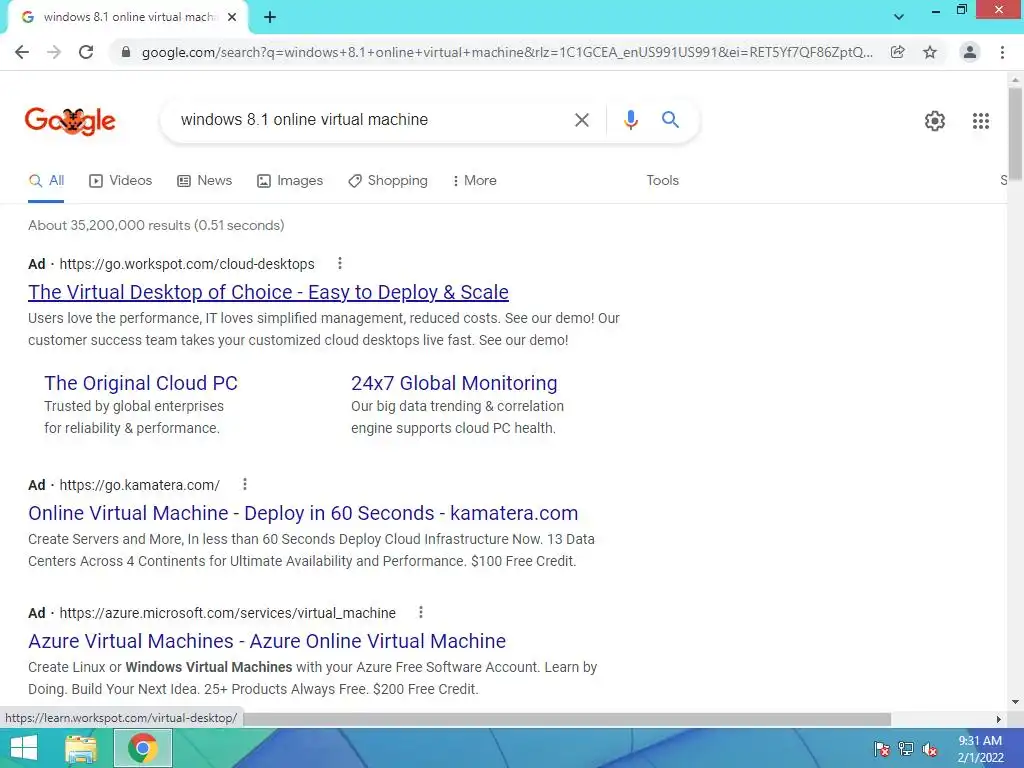
Task: Click the Google doodle logo
Action: click(70, 121)
